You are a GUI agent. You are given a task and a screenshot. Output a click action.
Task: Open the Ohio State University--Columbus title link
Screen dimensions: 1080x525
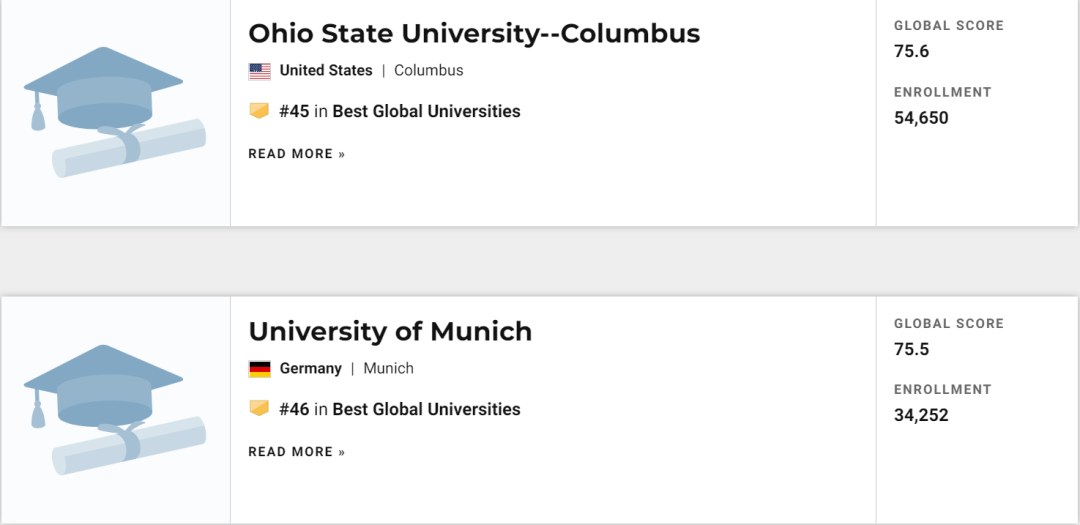(474, 33)
